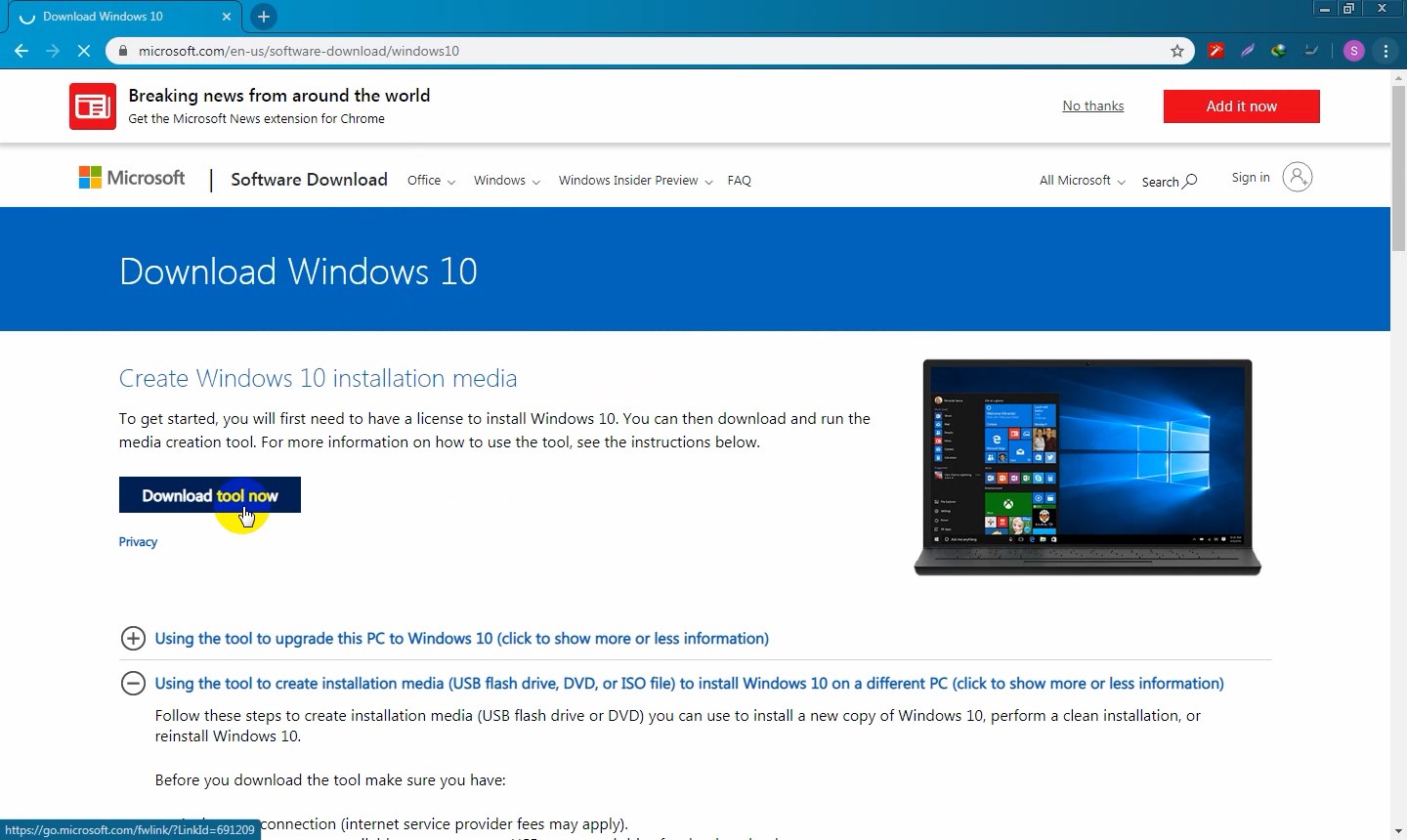Collapse the create installation media section minus icon

(133, 684)
